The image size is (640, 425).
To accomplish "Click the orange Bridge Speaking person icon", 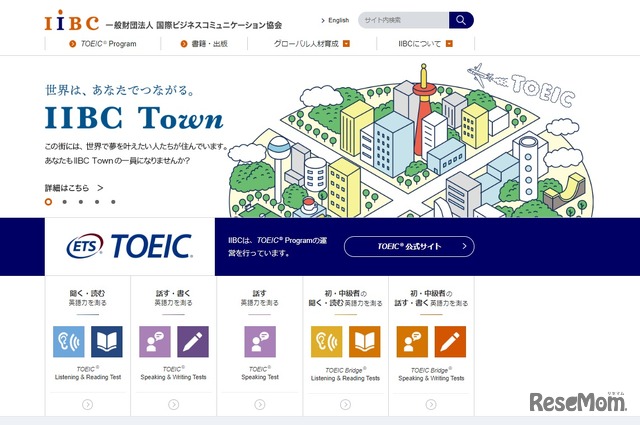I will coord(412,342).
